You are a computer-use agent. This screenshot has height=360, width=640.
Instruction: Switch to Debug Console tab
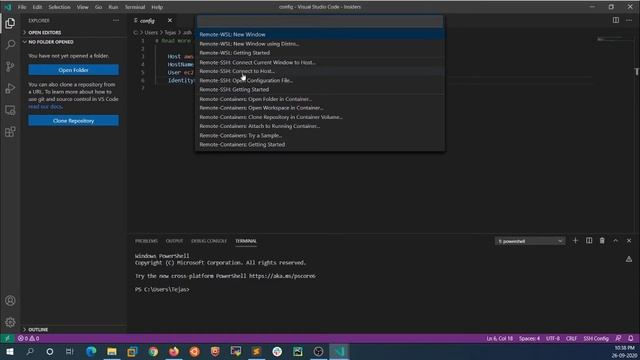coord(209,241)
